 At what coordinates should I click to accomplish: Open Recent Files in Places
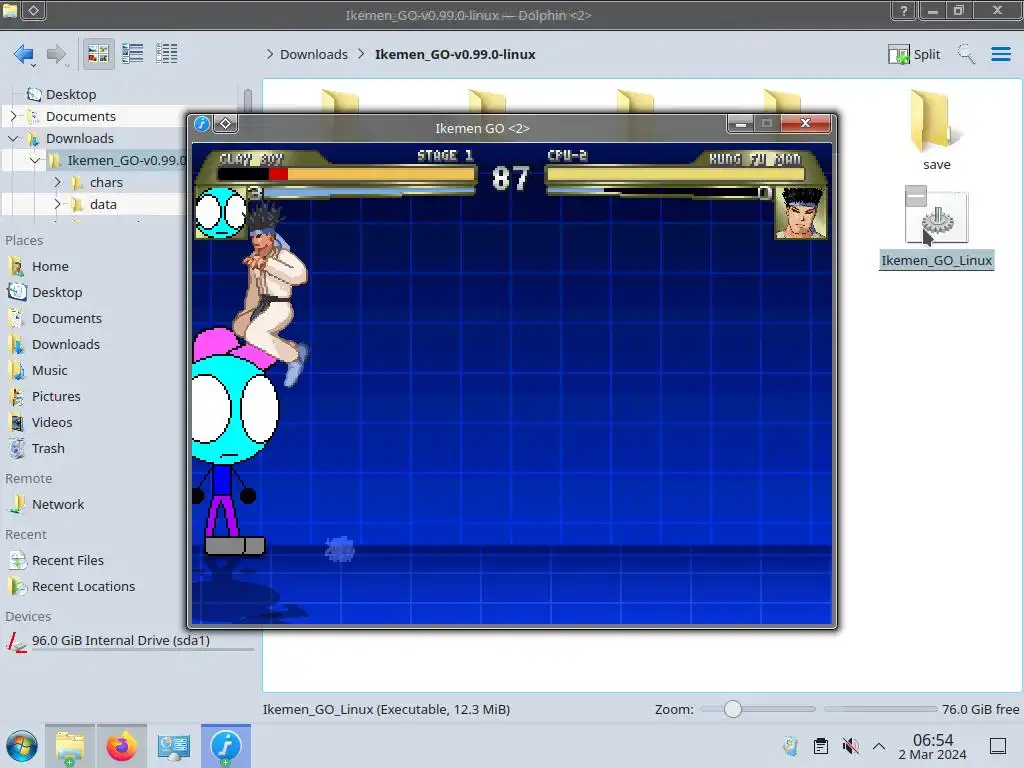point(56,560)
